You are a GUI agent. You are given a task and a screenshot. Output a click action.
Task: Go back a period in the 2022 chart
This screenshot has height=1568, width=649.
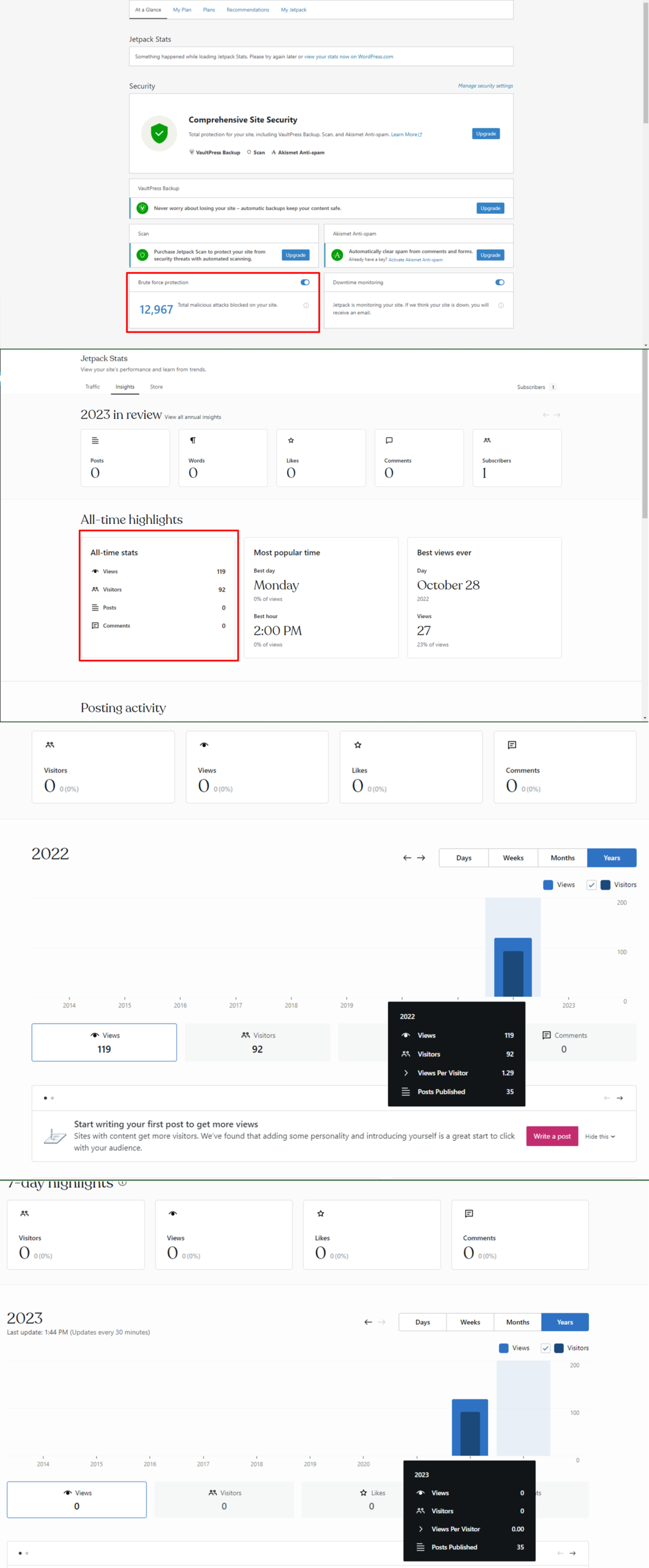point(407,858)
